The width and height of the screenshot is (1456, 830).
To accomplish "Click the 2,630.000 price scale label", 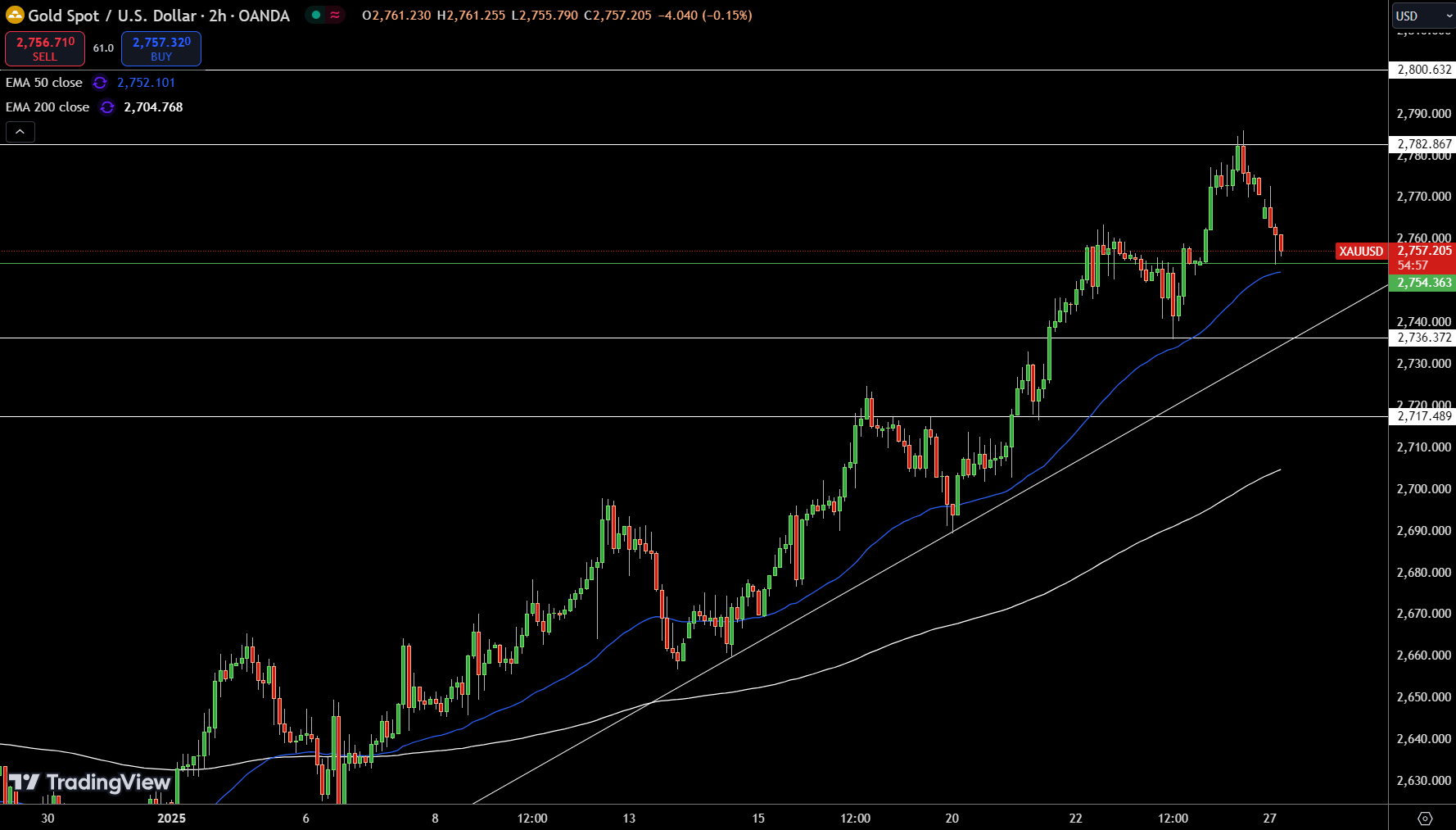I will point(1423,781).
